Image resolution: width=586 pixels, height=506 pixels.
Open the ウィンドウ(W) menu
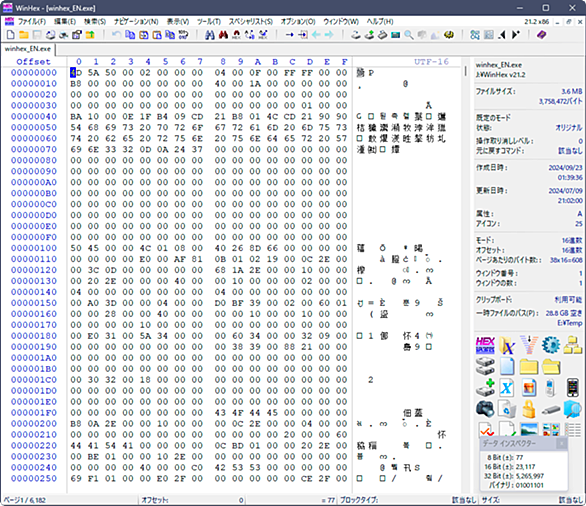pos(341,22)
